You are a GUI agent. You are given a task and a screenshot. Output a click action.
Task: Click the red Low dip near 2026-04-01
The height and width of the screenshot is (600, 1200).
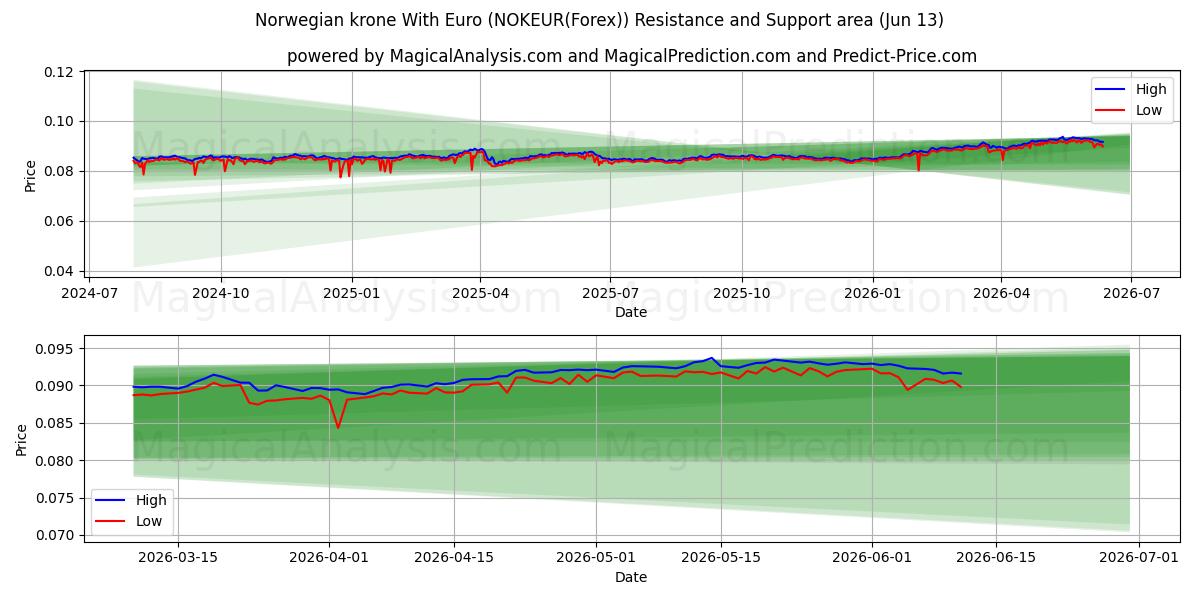(x=338, y=428)
